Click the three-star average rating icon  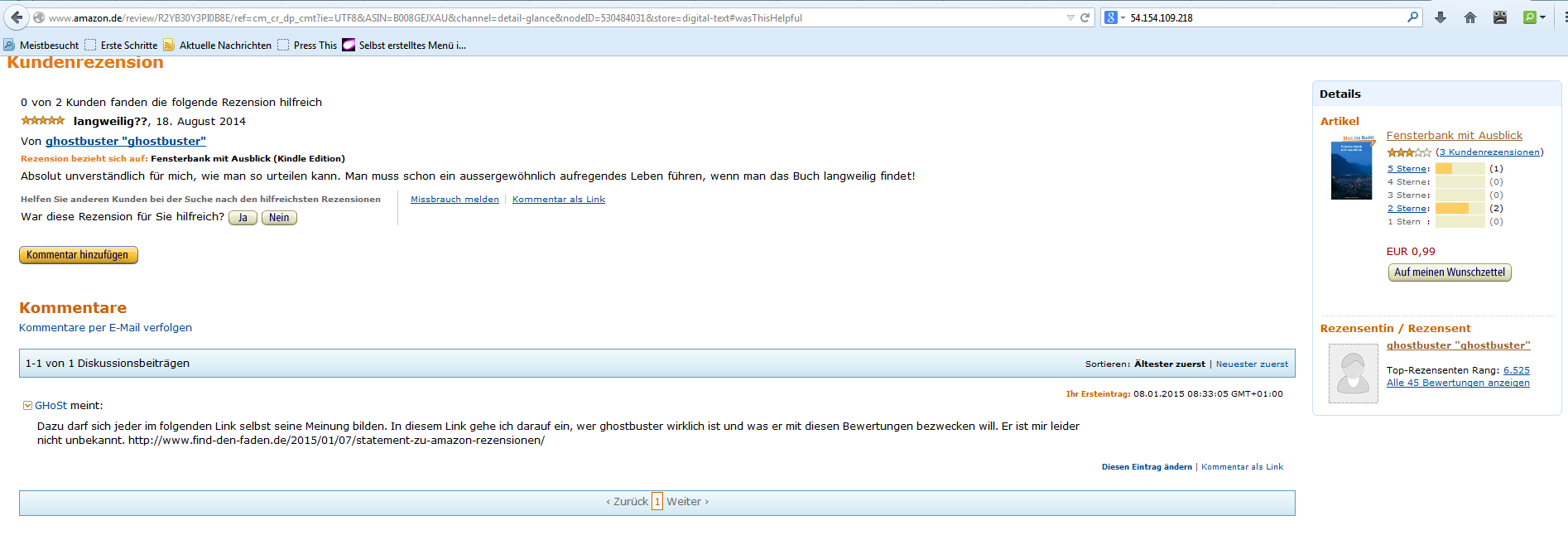click(1409, 152)
